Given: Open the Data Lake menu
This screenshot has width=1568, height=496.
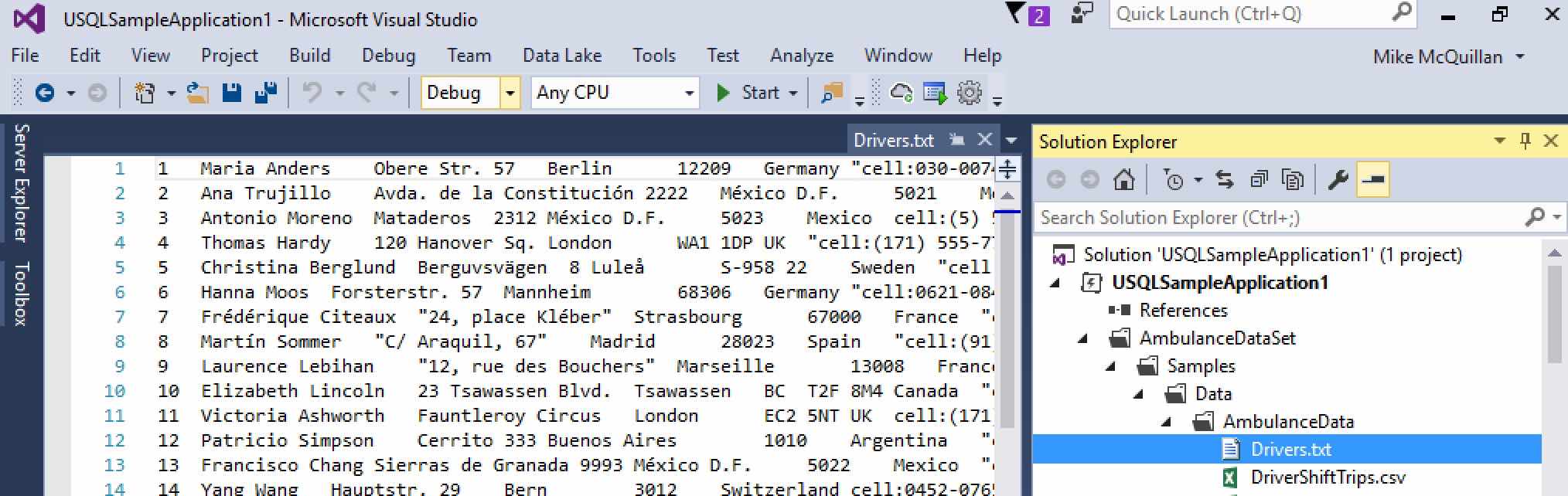Looking at the screenshot, I should coord(562,56).
